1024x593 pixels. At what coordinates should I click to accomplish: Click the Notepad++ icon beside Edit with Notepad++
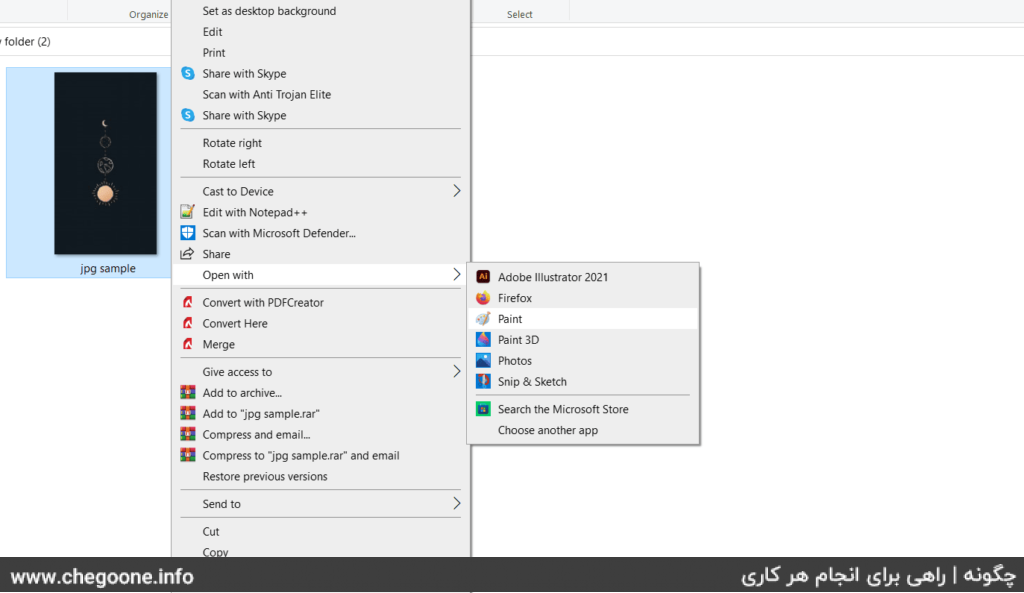point(187,212)
